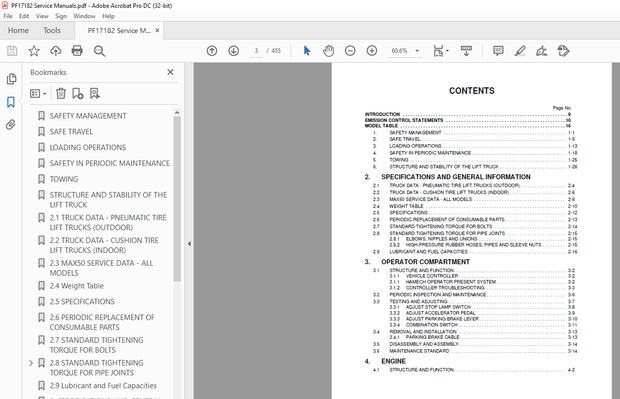620x399 pixels.
Task: Activate the hand pan tool
Action: pyautogui.click(x=328, y=51)
